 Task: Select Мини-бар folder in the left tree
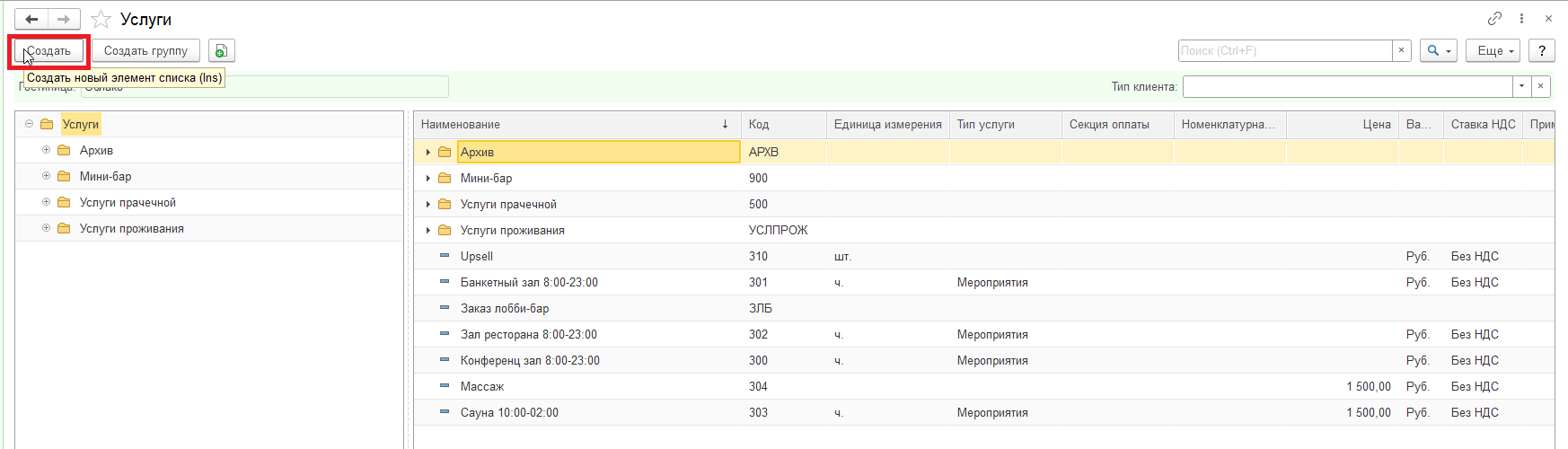click(106, 177)
